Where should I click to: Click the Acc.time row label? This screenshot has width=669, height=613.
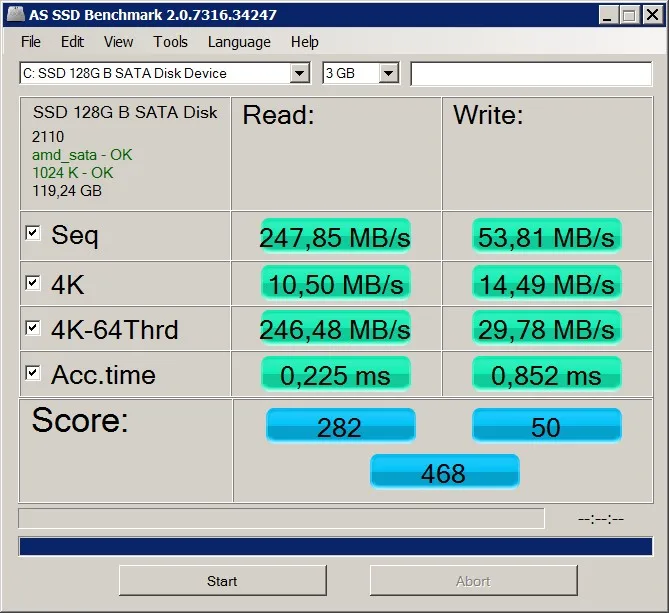pos(103,375)
